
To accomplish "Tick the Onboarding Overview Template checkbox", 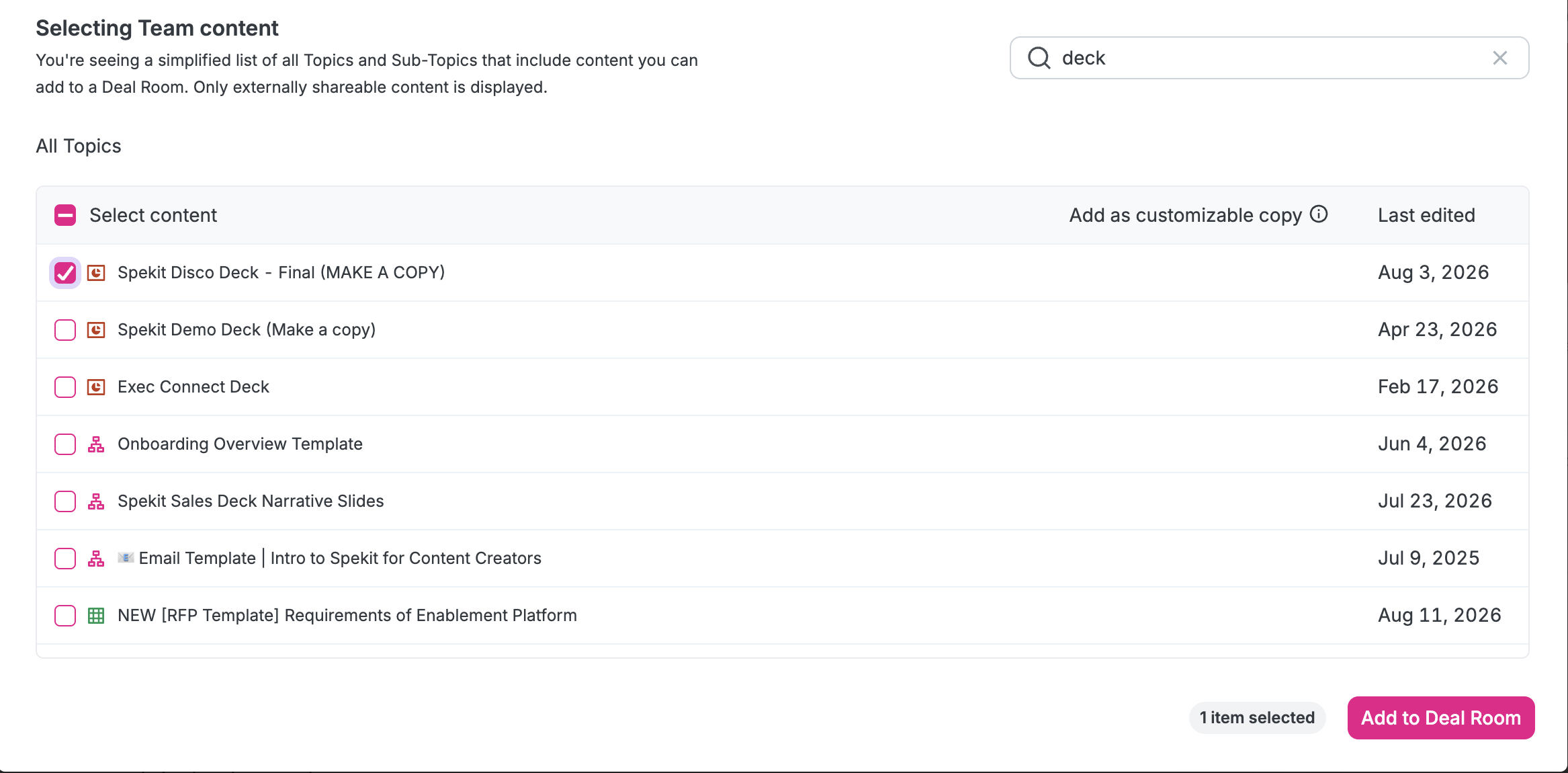I will (x=65, y=444).
